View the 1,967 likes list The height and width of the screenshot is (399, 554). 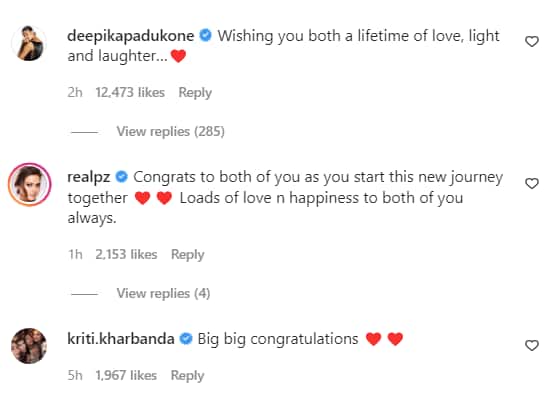126,375
